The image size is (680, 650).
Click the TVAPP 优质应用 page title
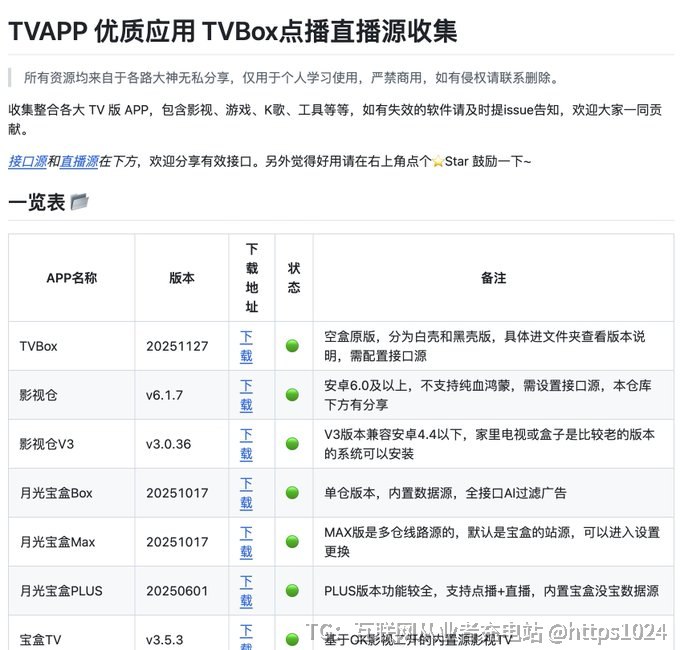pyautogui.click(x=232, y=32)
